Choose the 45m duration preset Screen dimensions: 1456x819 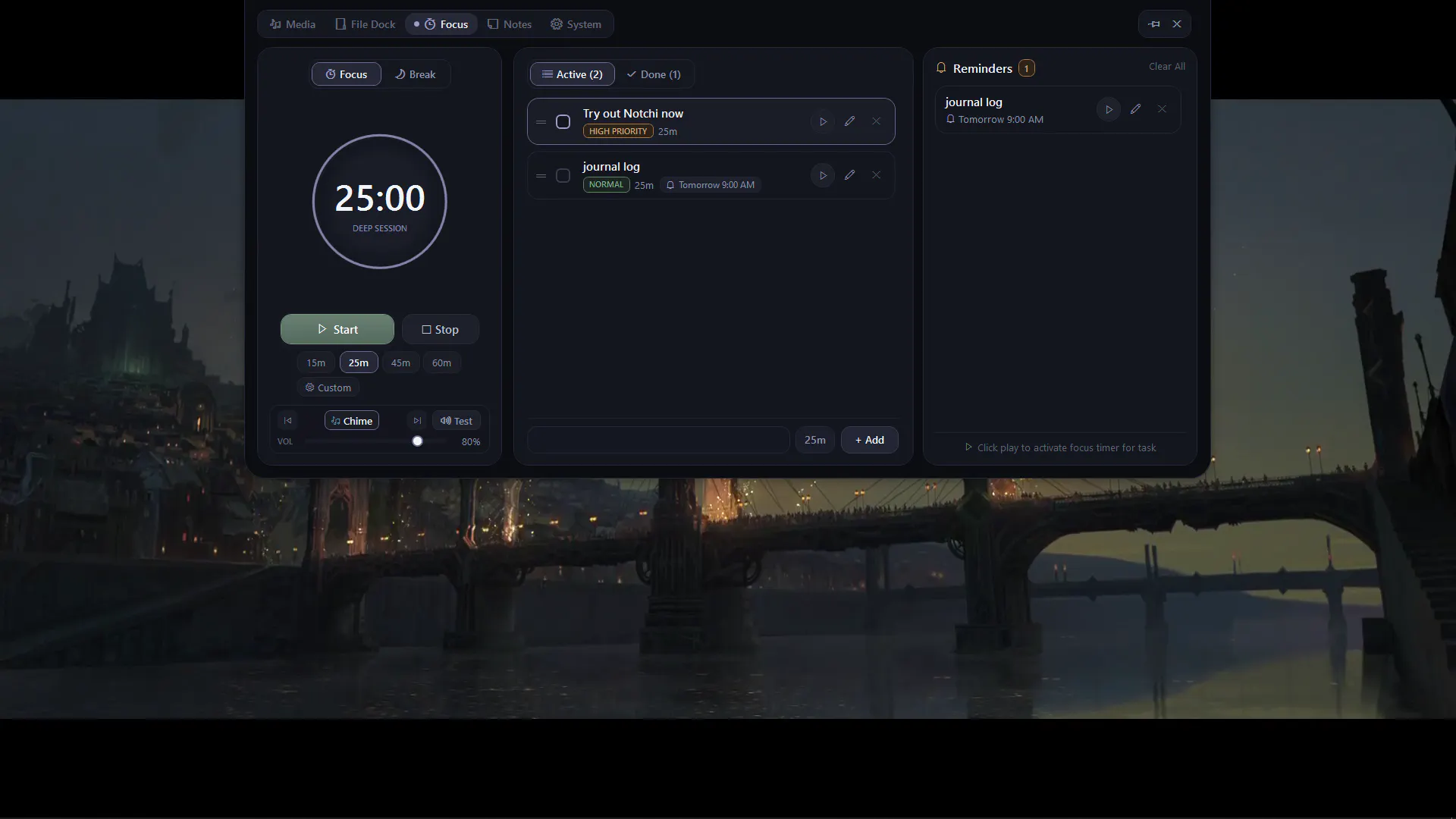[x=400, y=362]
